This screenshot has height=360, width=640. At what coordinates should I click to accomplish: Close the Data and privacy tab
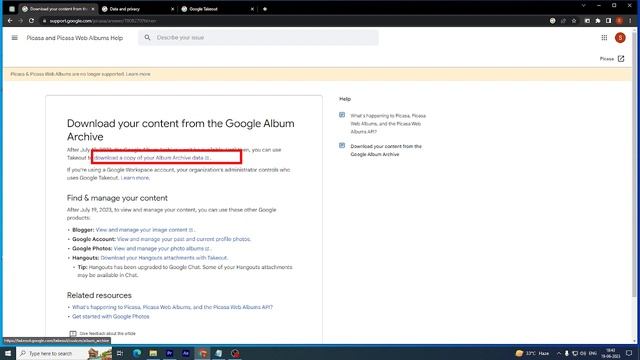point(172,9)
